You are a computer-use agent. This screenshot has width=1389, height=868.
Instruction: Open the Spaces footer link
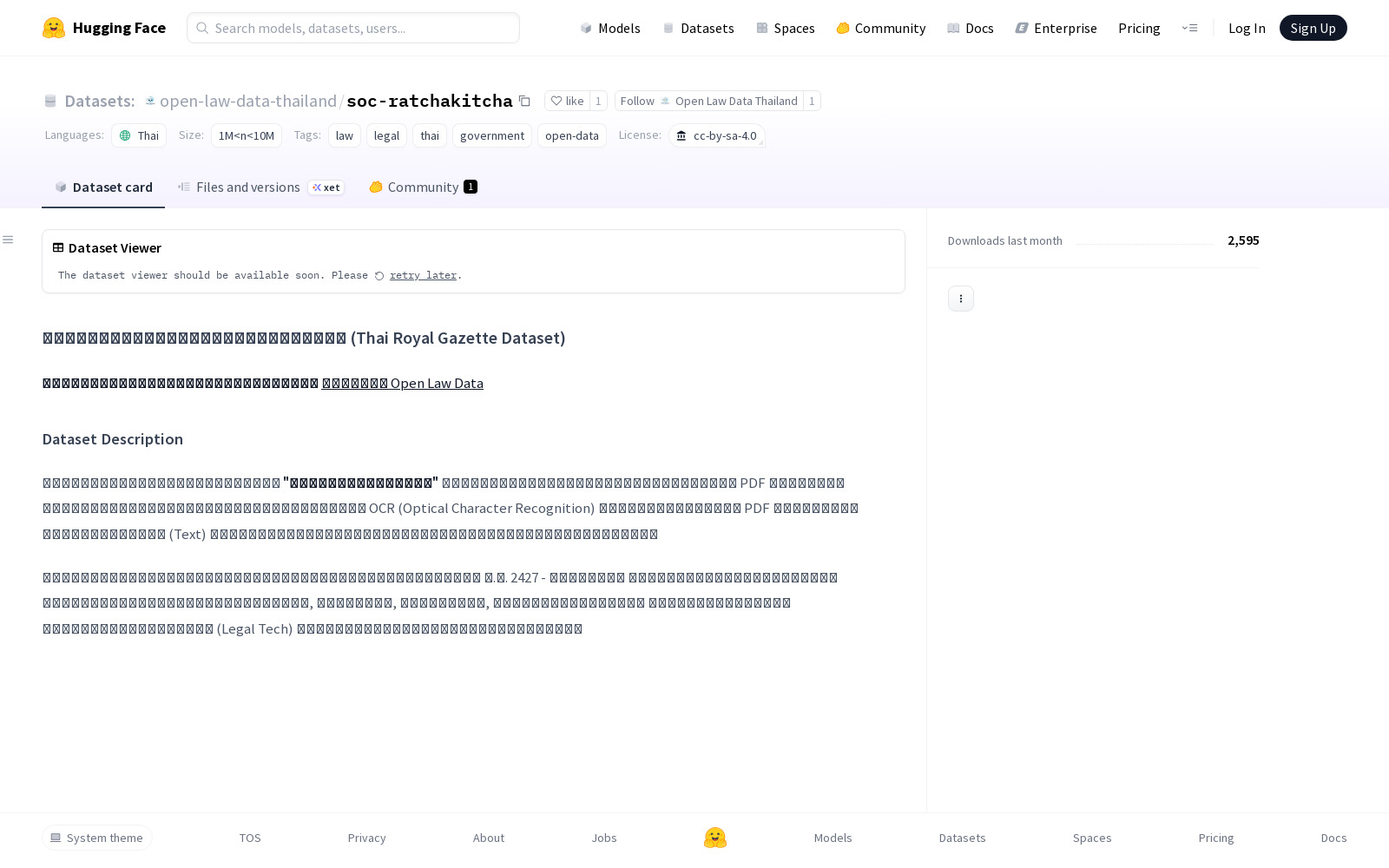(1092, 838)
